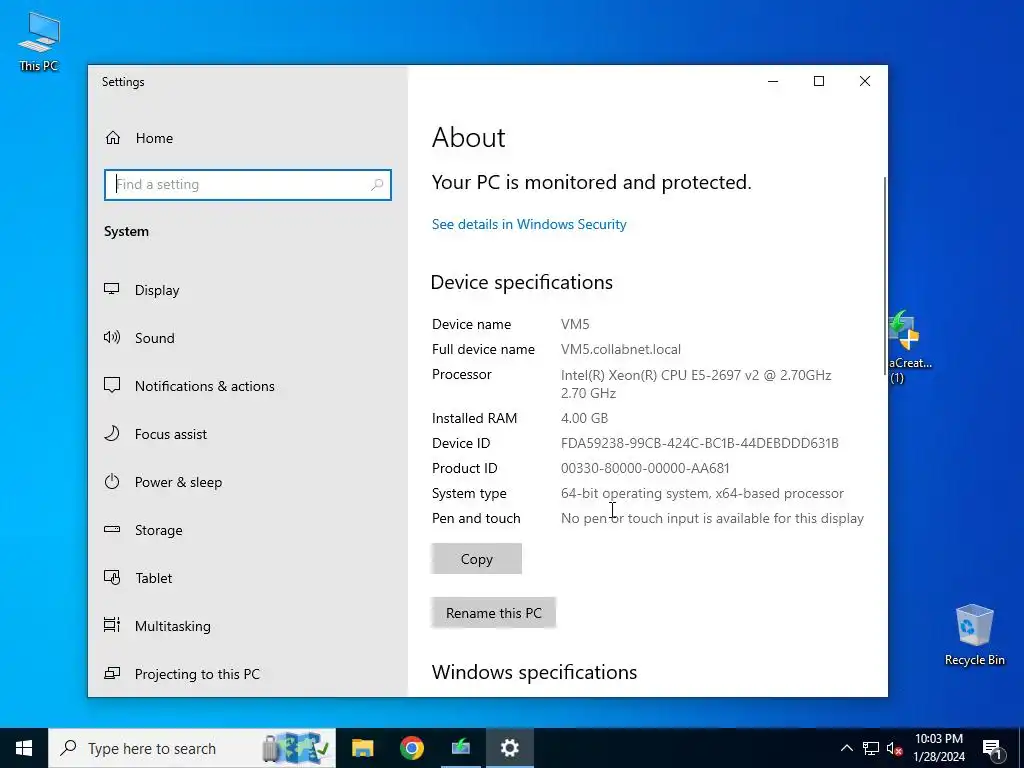The image size is (1024, 768).
Task: Open the Home icon in Settings
Action: [113, 138]
